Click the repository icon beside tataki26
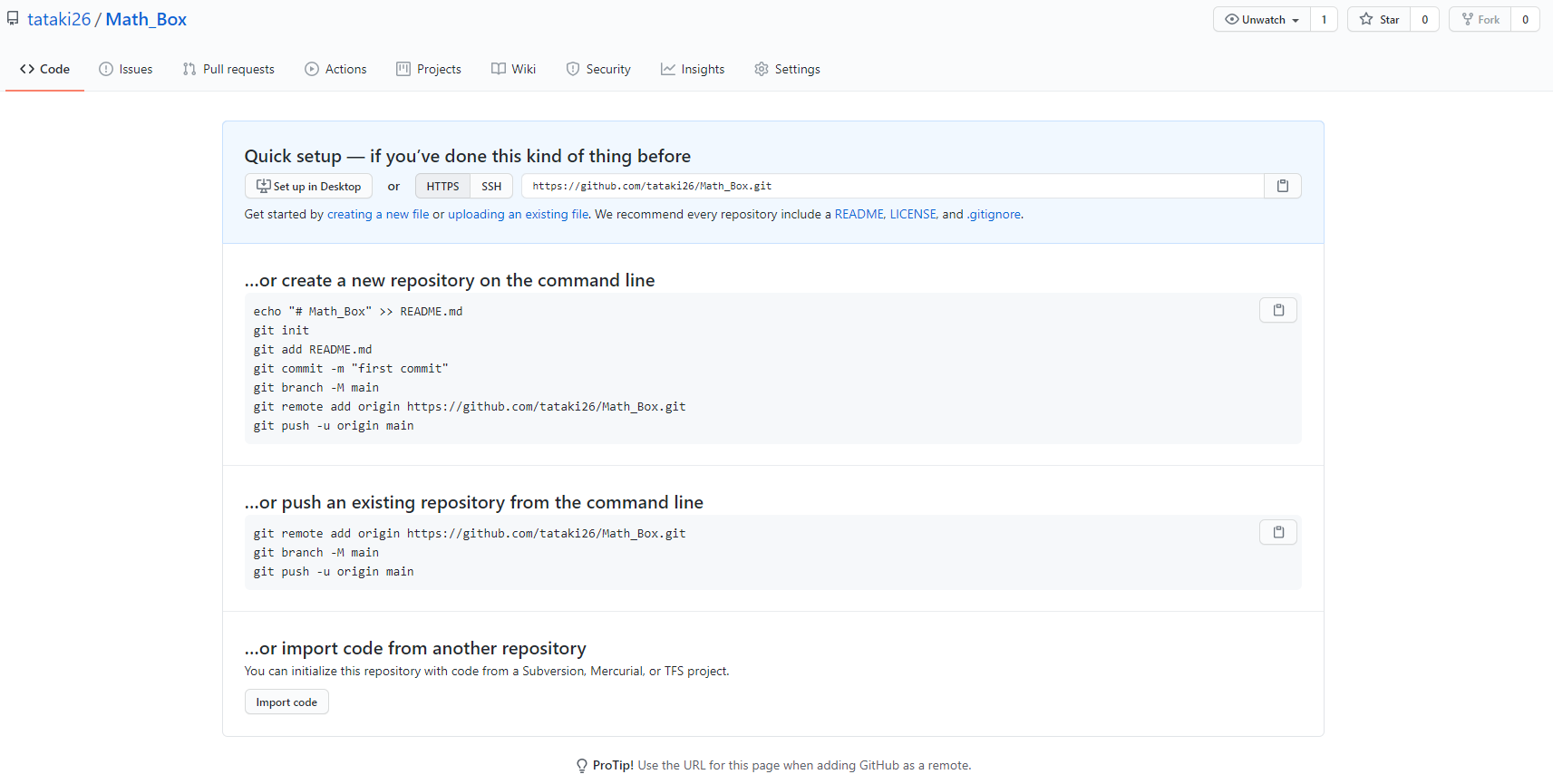 (13, 19)
